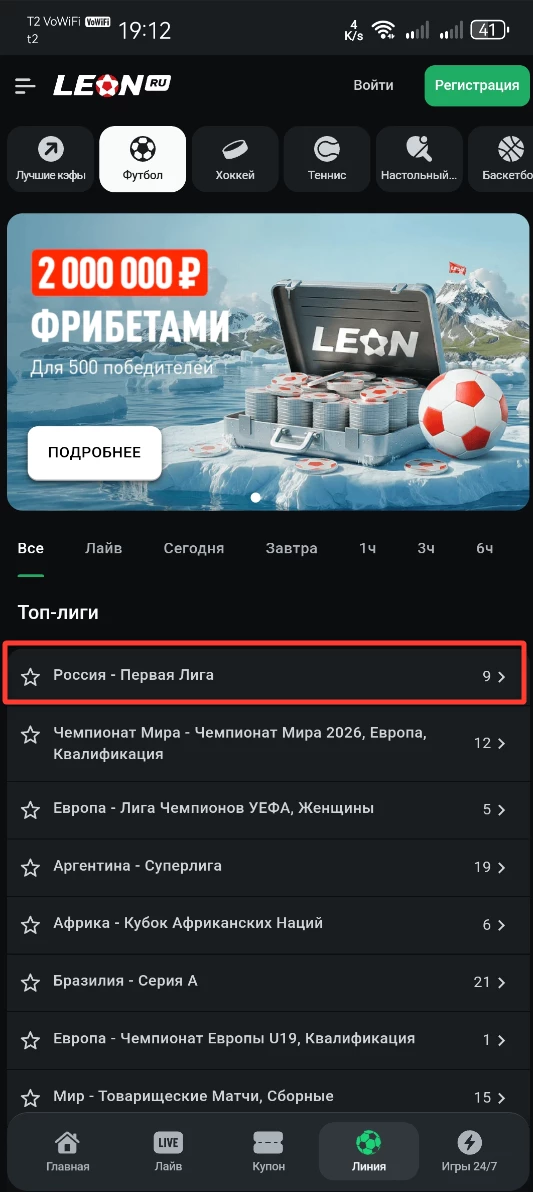
Task: Tap the Войти login link
Action: 373,85
